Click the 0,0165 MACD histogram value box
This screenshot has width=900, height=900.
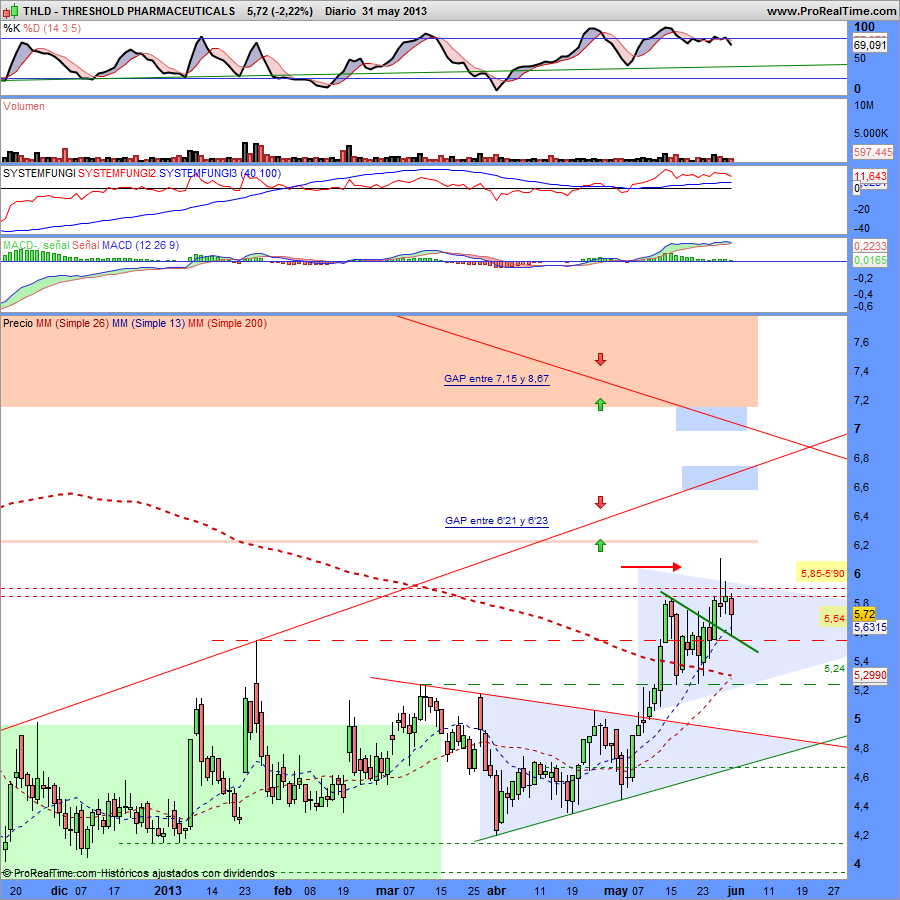pyautogui.click(x=870, y=260)
